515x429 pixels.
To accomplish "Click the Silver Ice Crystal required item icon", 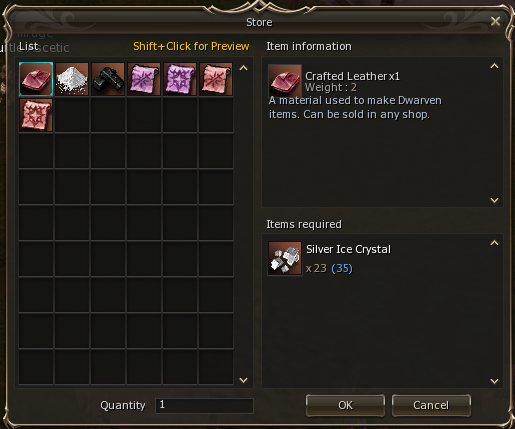I will coord(285,259).
